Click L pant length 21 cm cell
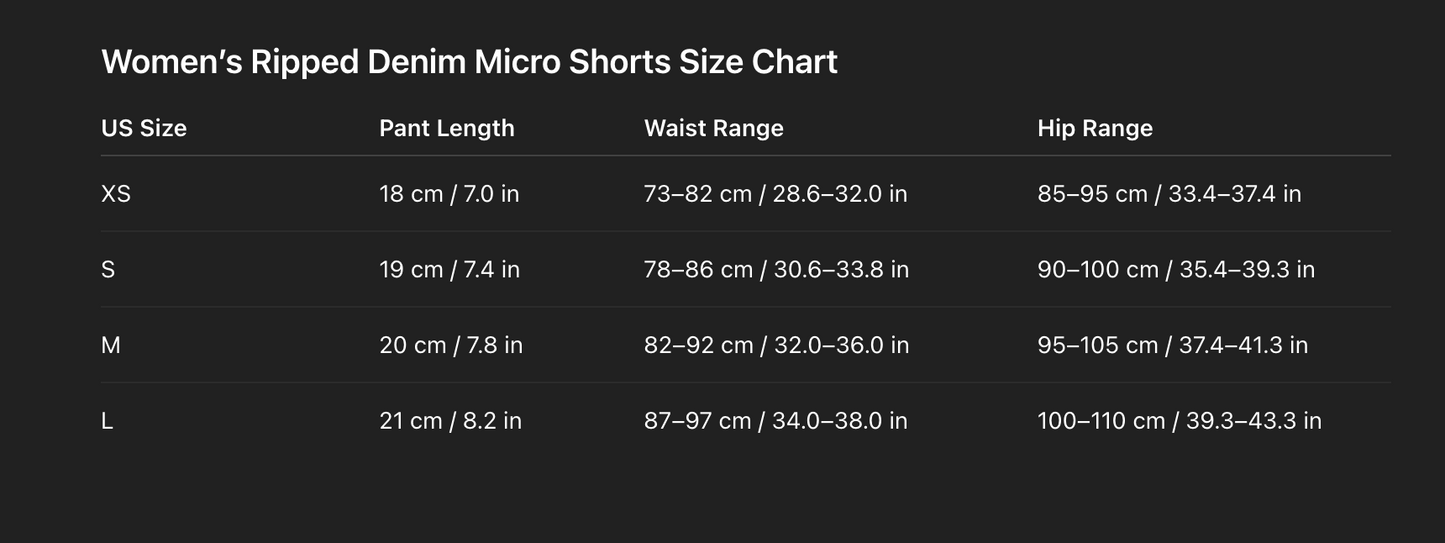 coord(450,421)
